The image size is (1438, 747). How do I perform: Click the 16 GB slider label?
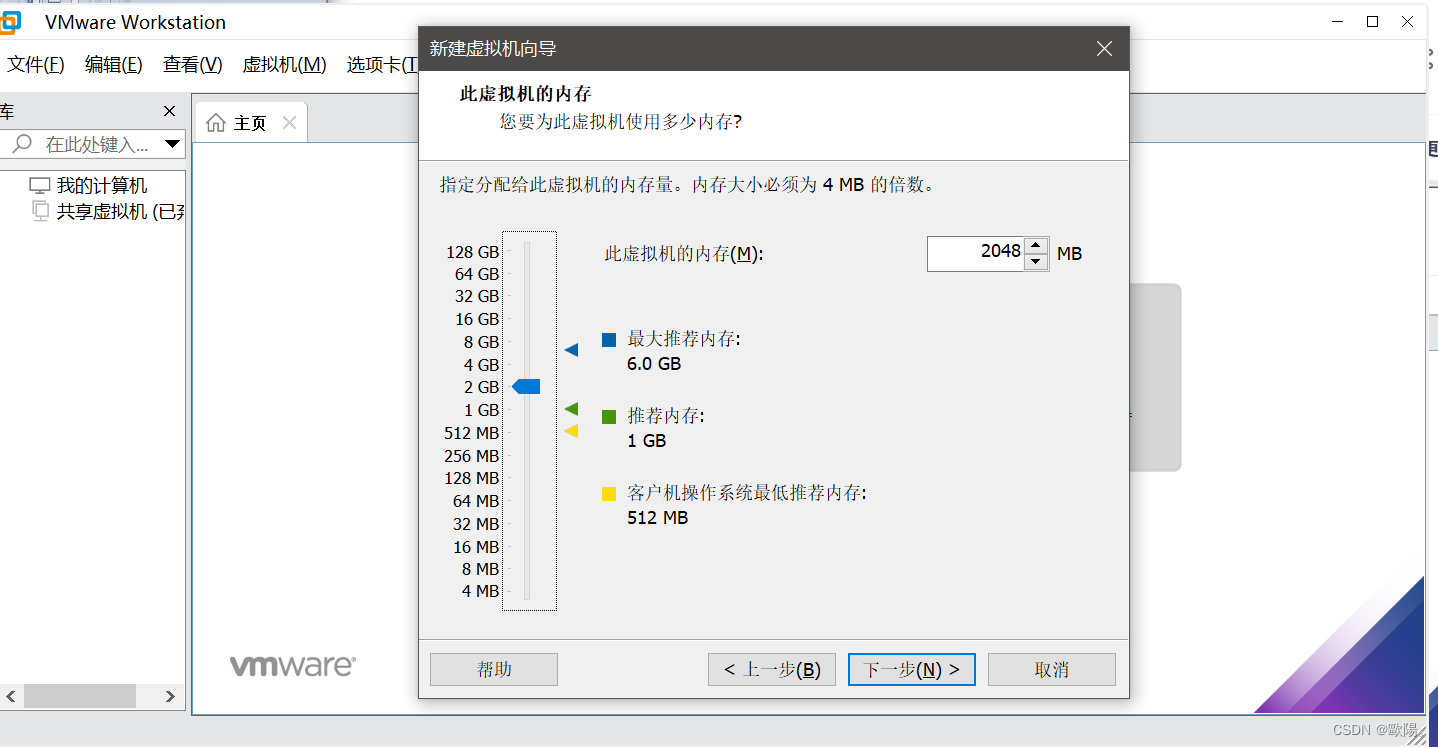tap(476, 319)
